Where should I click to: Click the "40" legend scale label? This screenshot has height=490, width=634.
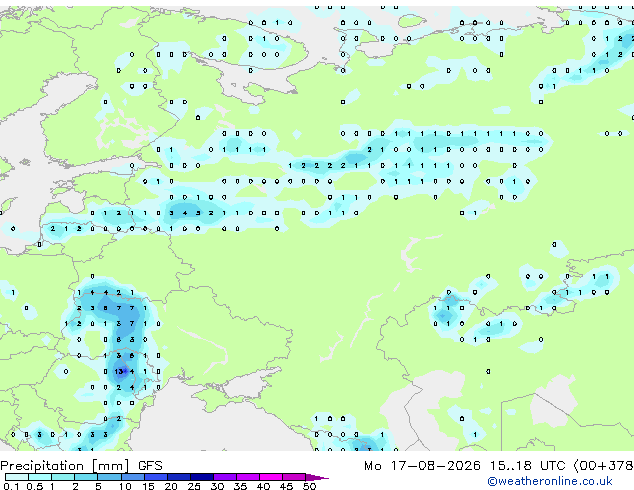pyautogui.click(x=263, y=486)
